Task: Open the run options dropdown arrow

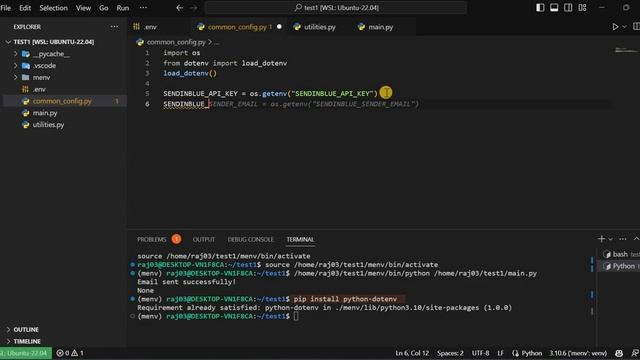Action: (x=624, y=27)
